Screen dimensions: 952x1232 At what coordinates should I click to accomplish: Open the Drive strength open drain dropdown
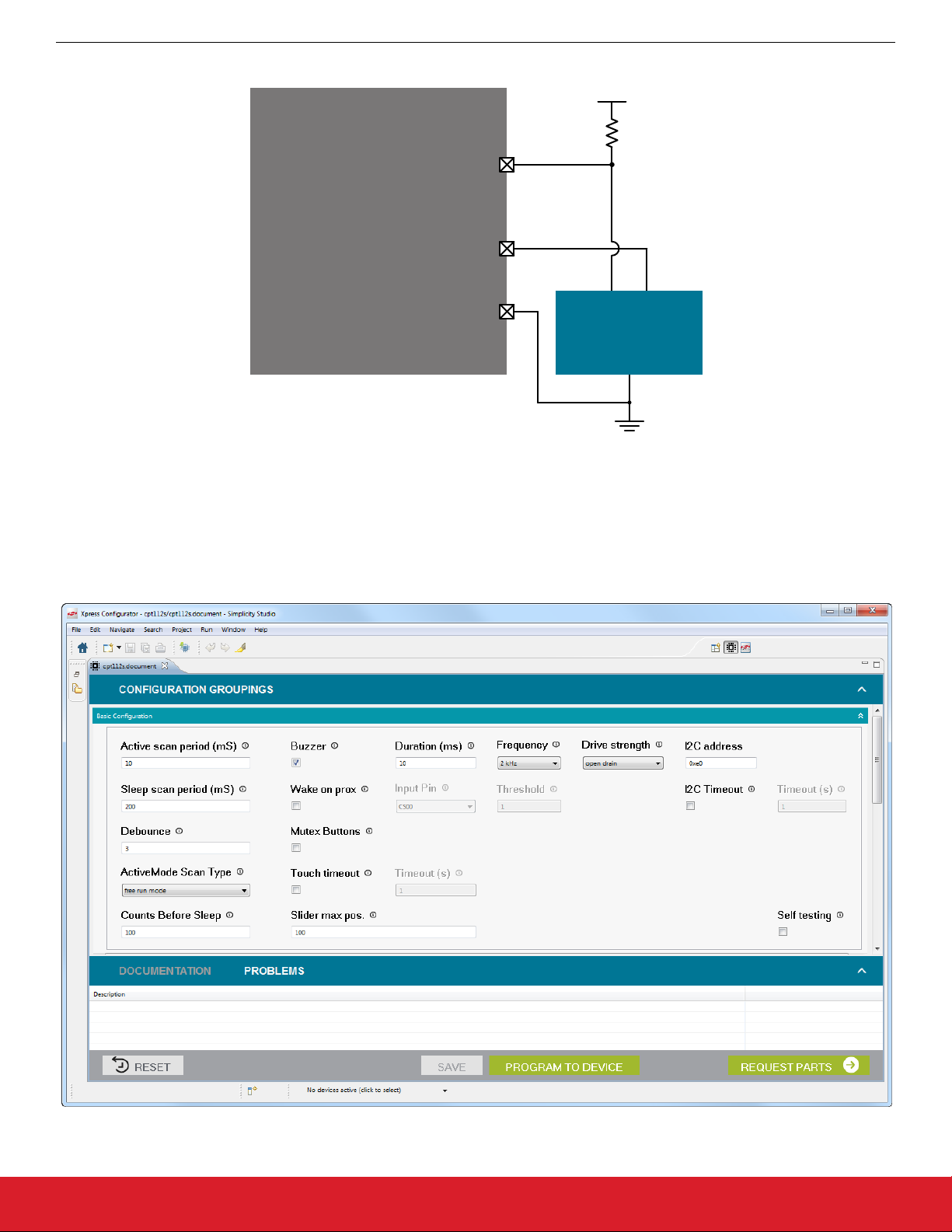coord(623,763)
